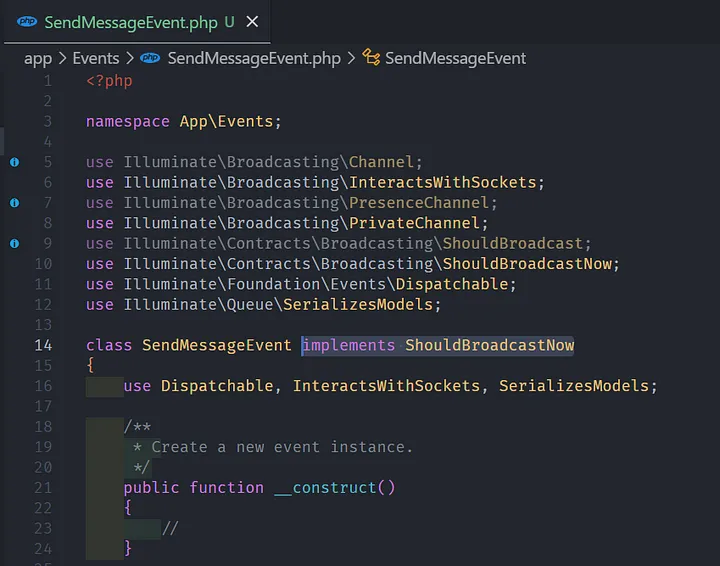The width and height of the screenshot is (720, 566).
Task: Click the SendMessageEvent.php breadcrumb item
Action: click(x=254, y=58)
